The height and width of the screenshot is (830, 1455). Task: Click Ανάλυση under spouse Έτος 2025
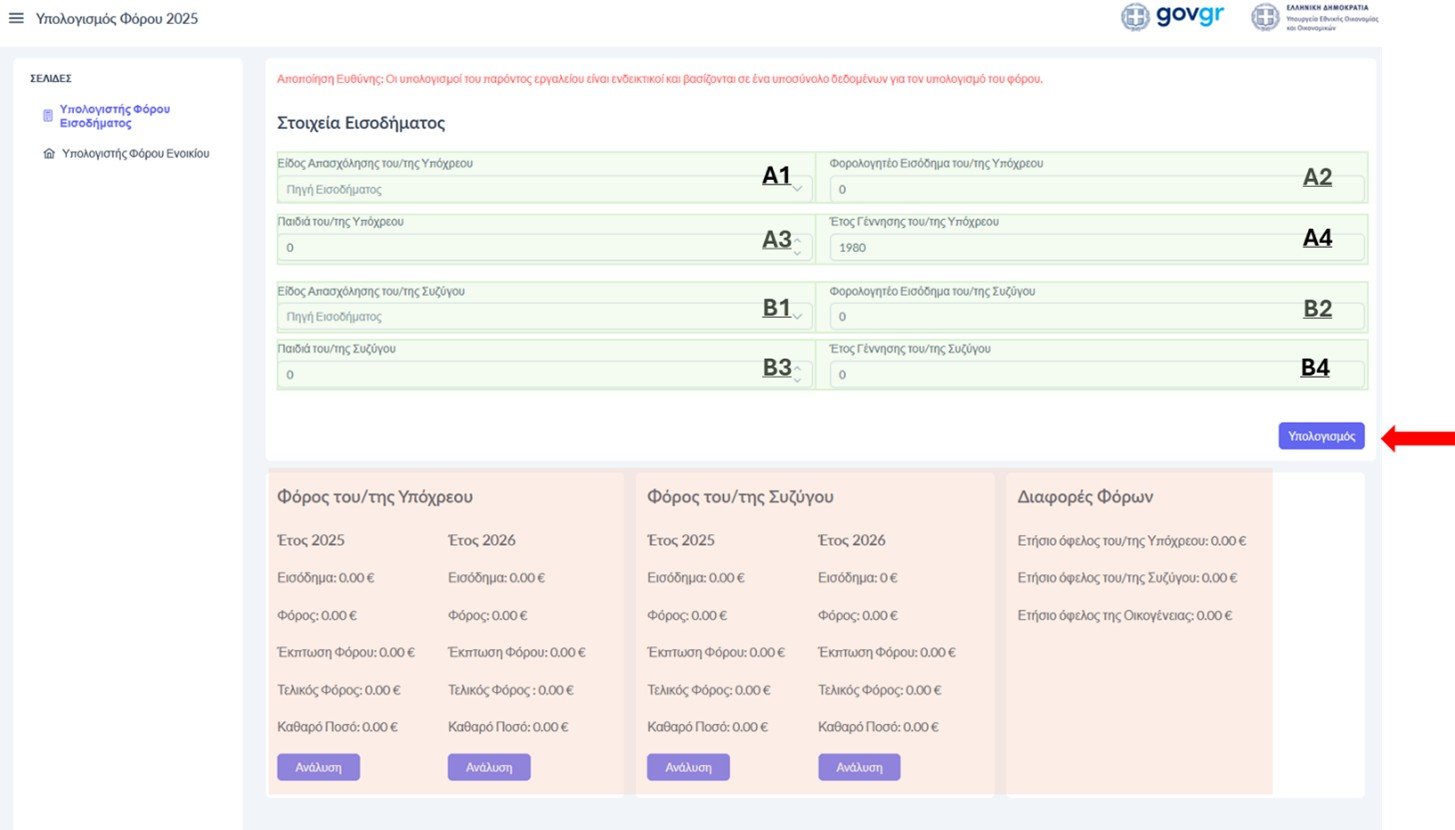point(688,767)
